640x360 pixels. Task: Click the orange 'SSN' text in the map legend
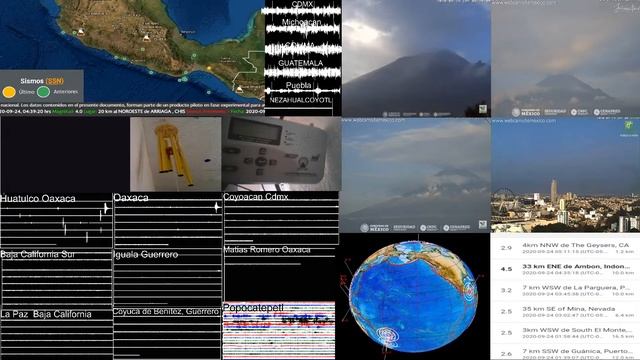tap(55, 81)
